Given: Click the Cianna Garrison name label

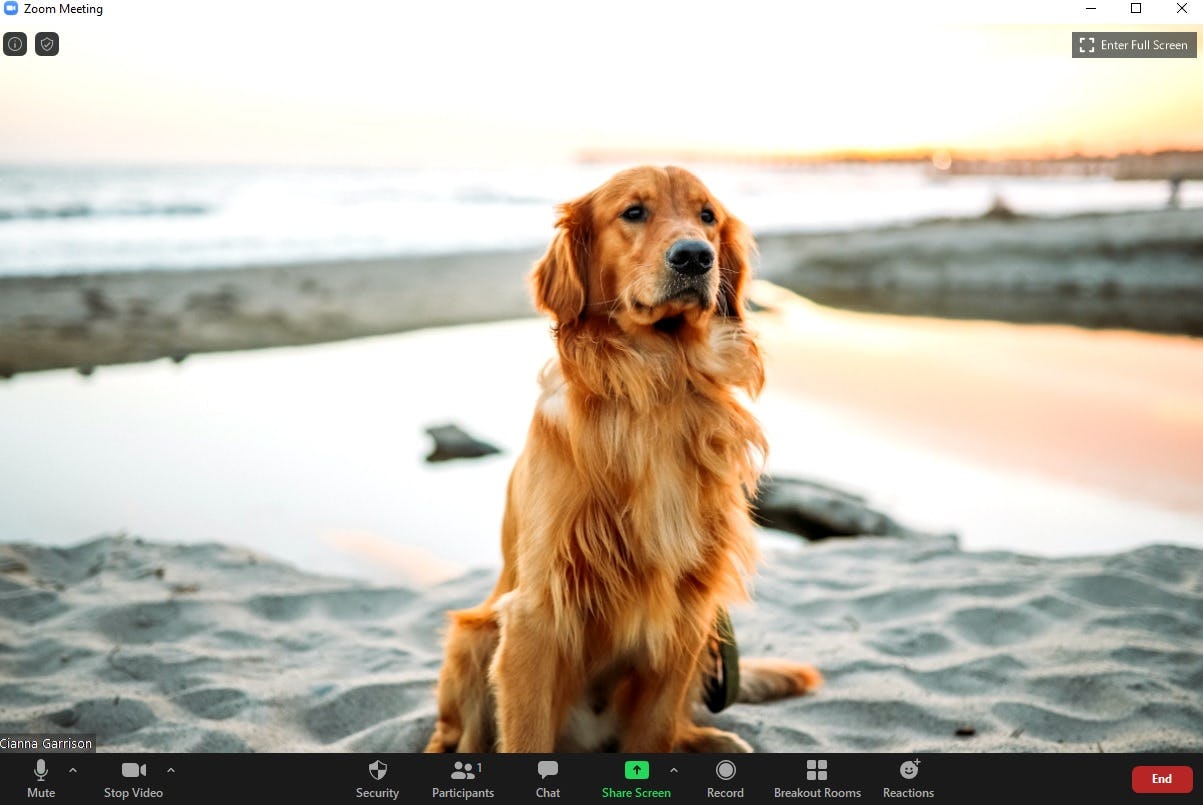Looking at the screenshot, I should point(47,743).
